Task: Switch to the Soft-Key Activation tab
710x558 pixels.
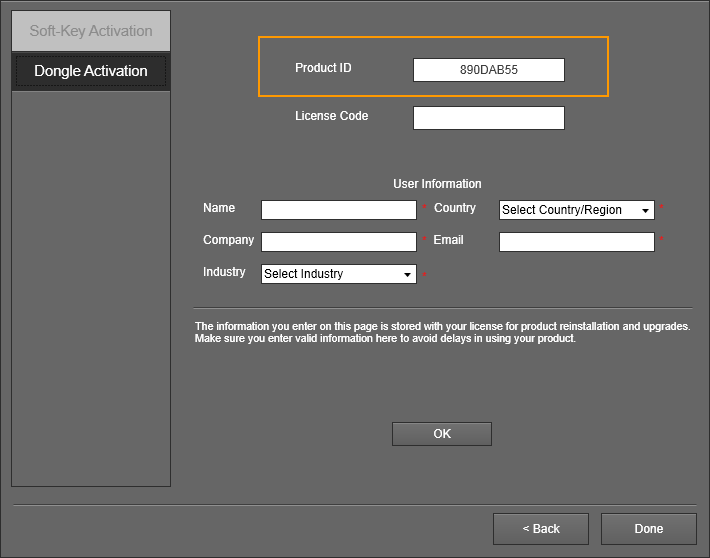Action: tap(91, 31)
